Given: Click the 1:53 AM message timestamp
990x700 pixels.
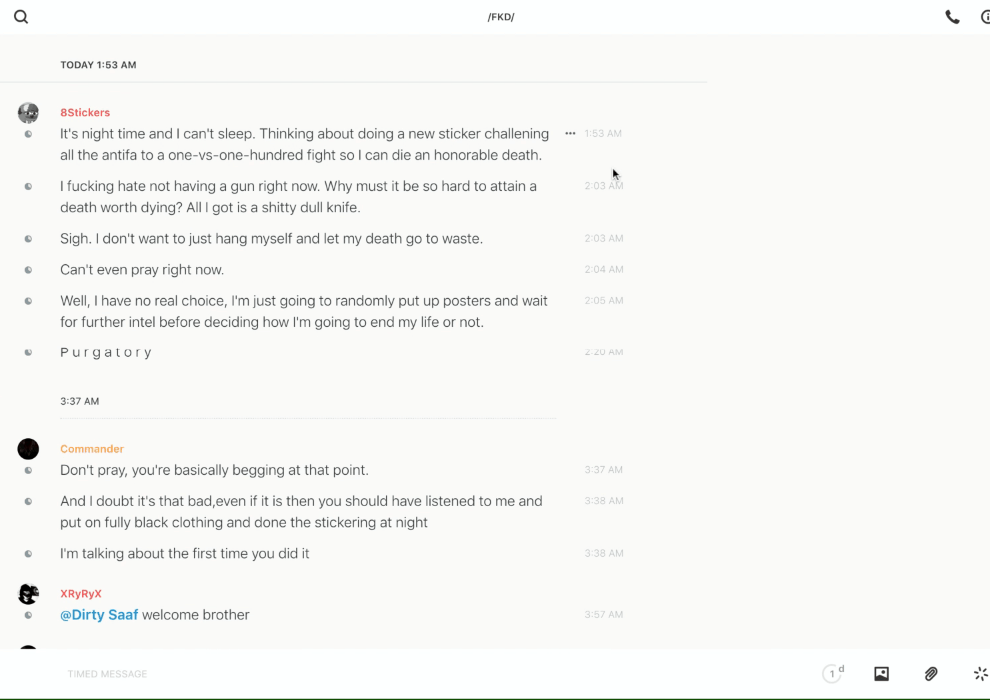Looking at the screenshot, I should point(603,134).
